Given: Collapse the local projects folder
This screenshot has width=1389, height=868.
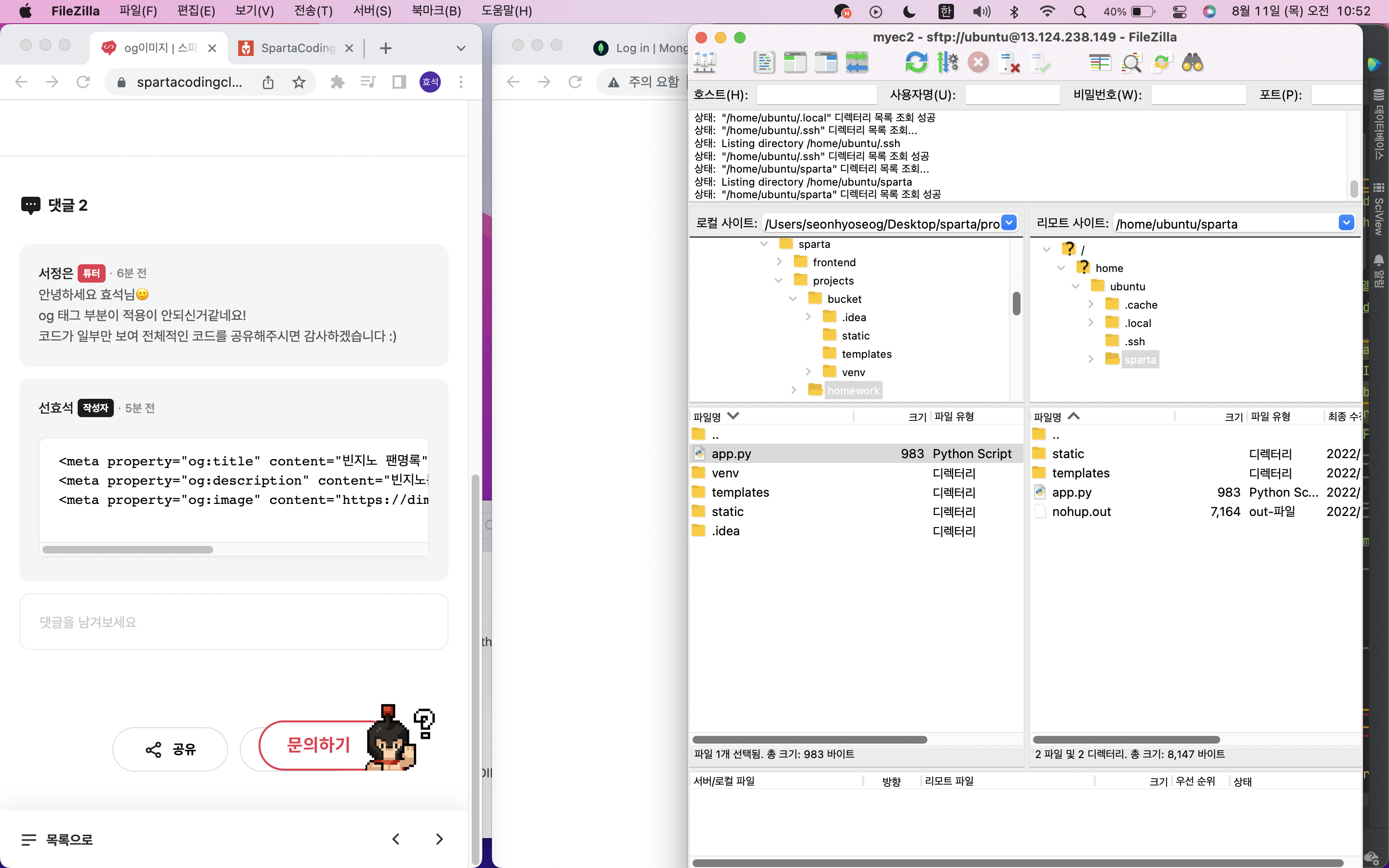Looking at the screenshot, I should click(778, 281).
